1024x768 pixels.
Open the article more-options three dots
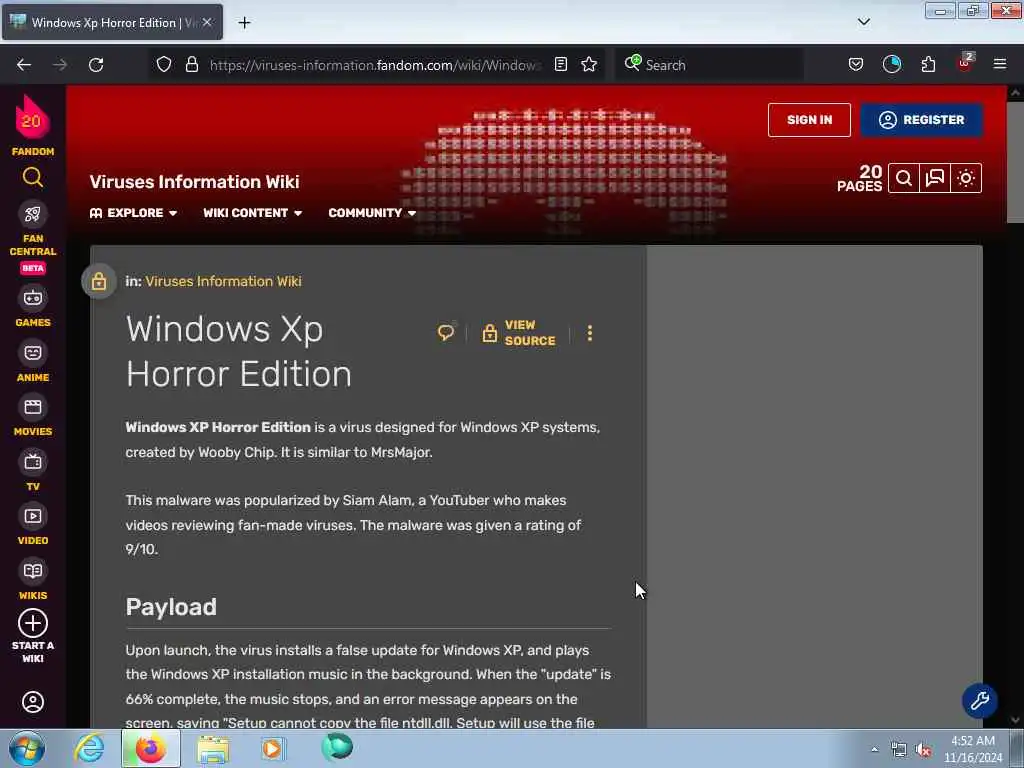click(x=590, y=333)
